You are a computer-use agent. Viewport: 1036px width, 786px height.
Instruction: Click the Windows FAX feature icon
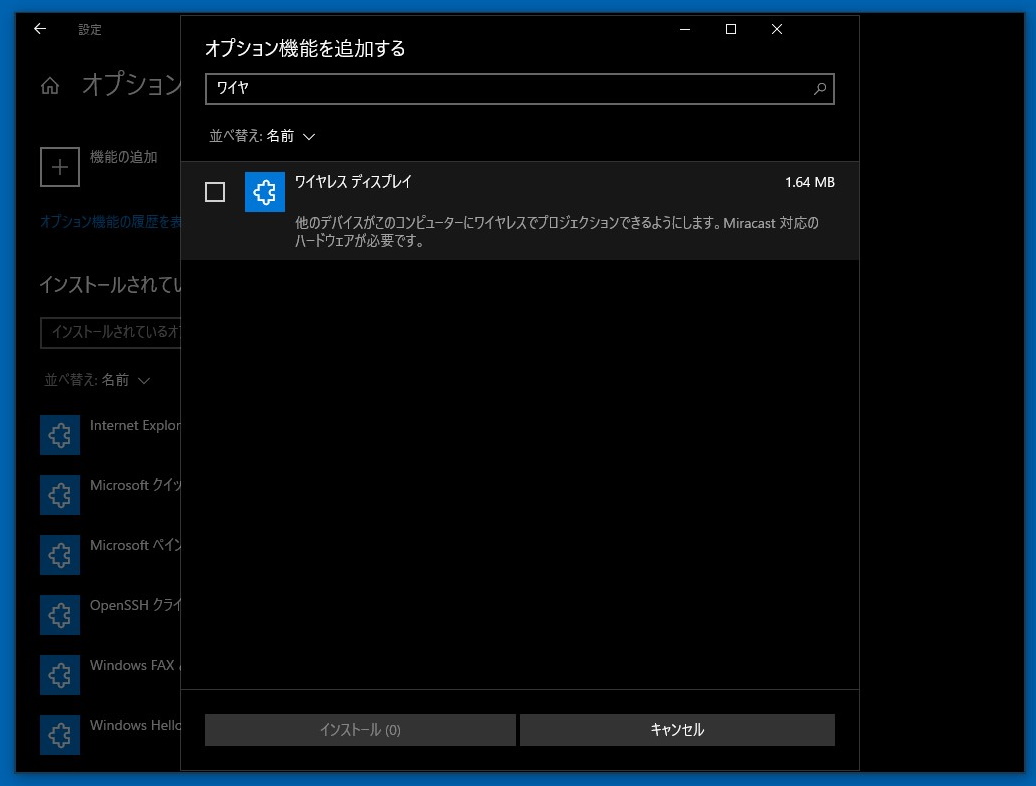[x=60, y=675]
